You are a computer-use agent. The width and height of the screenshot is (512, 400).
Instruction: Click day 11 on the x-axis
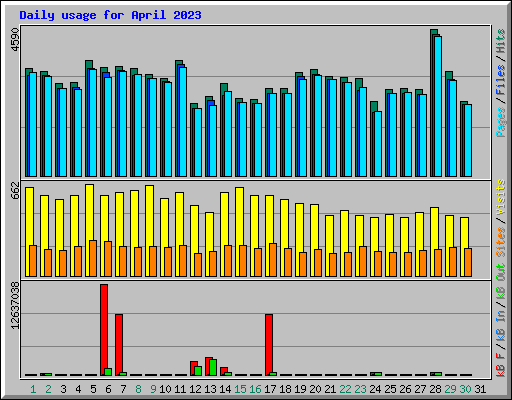point(180,389)
